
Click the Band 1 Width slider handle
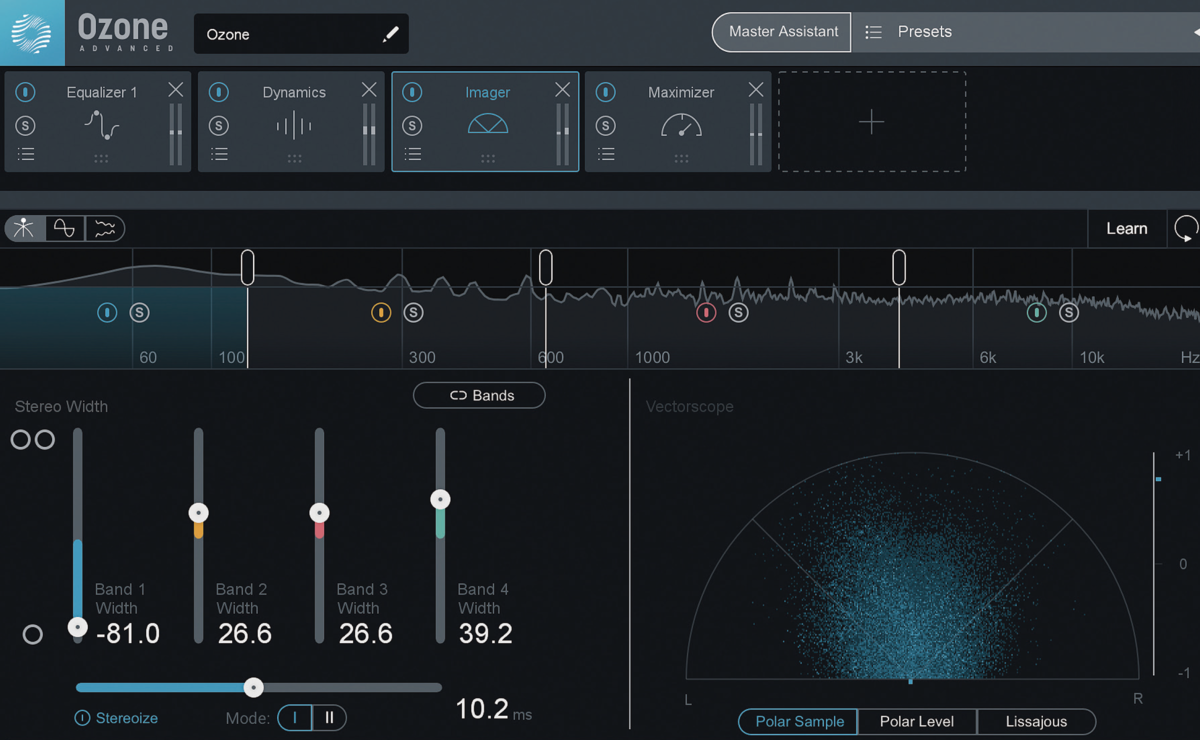77,628
